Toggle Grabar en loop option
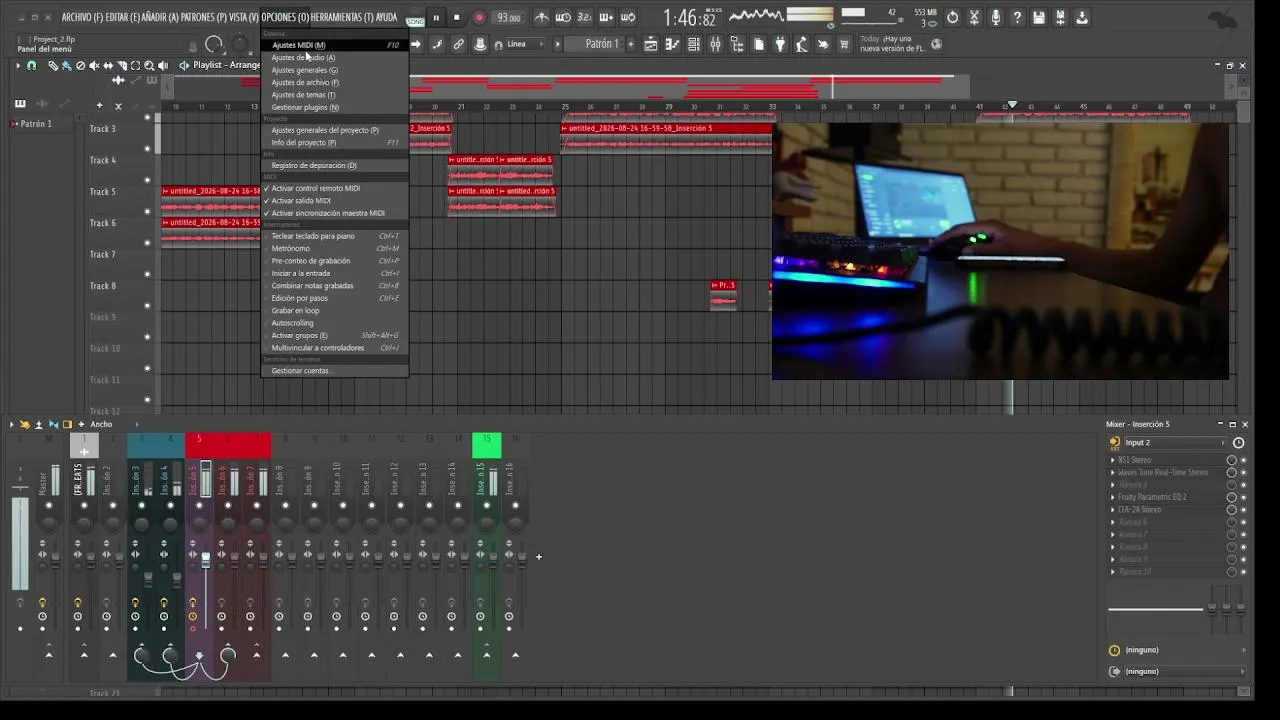The image size is (1280, 720). point(335,310)
